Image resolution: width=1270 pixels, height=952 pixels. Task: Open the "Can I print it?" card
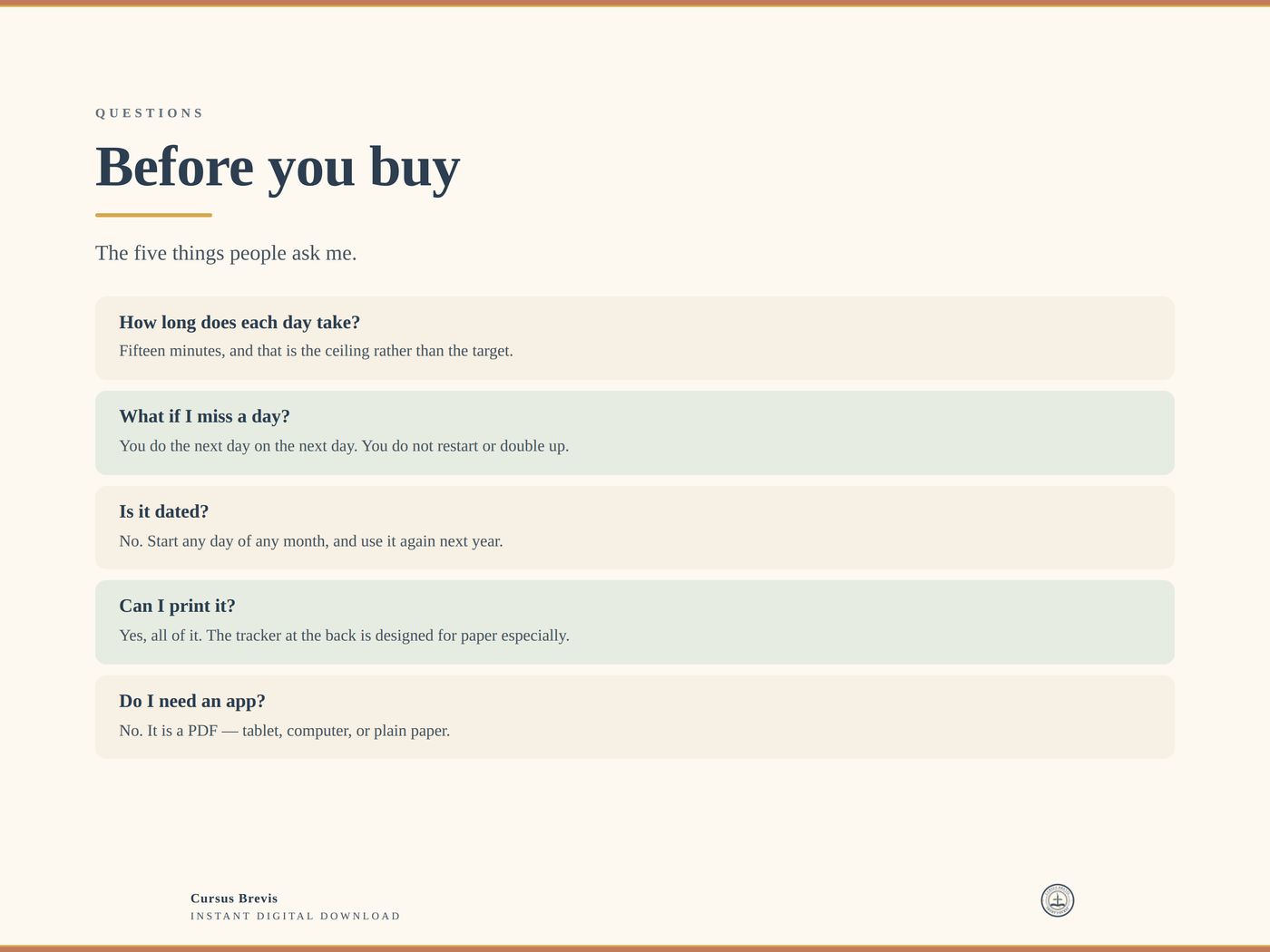(635, 622)
